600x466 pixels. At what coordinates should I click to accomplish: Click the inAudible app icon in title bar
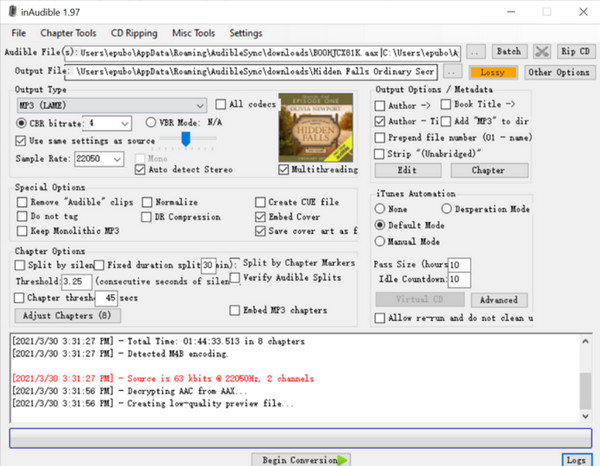click(13, 11)
